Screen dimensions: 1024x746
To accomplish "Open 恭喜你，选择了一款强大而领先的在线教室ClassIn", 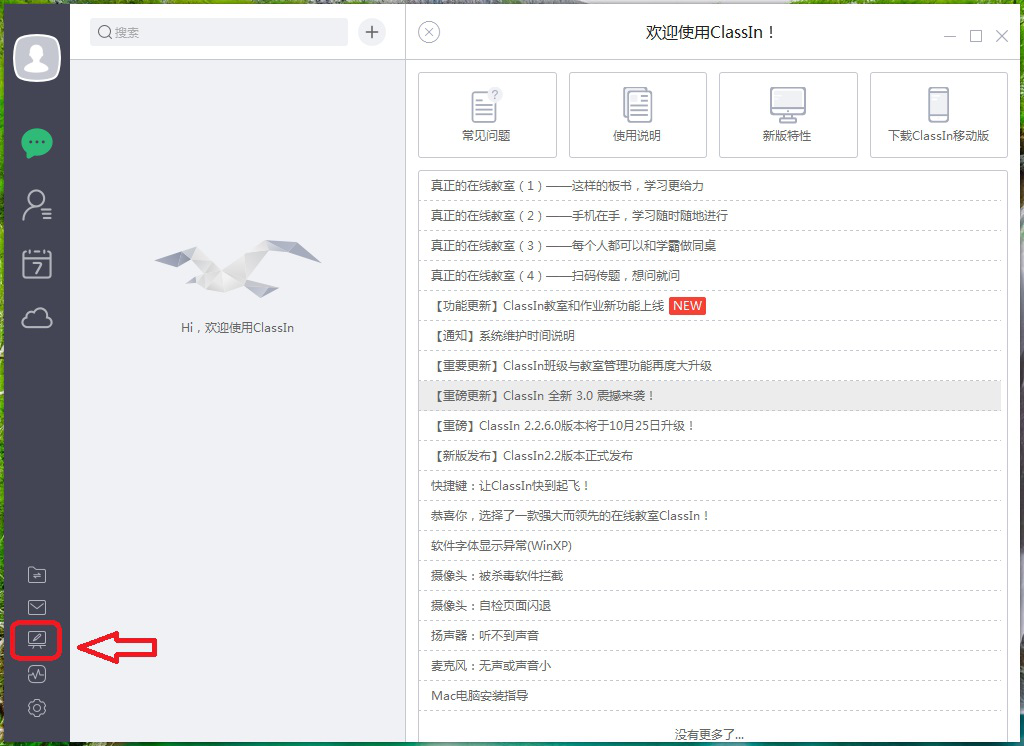I will coord(710,516).
